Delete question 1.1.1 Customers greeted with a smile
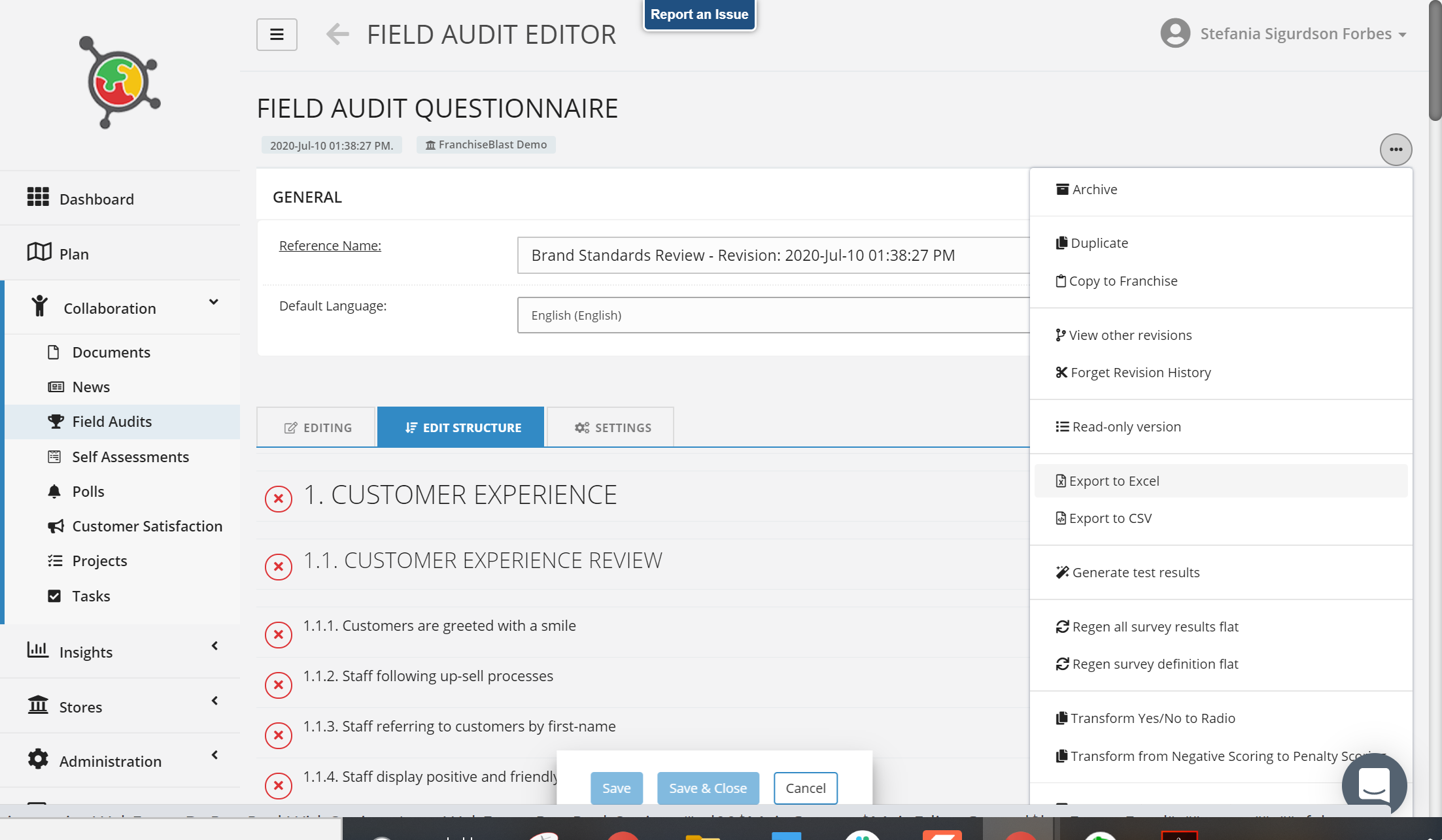The width and height of the screenshot is (1442, 840). point(279,635)
